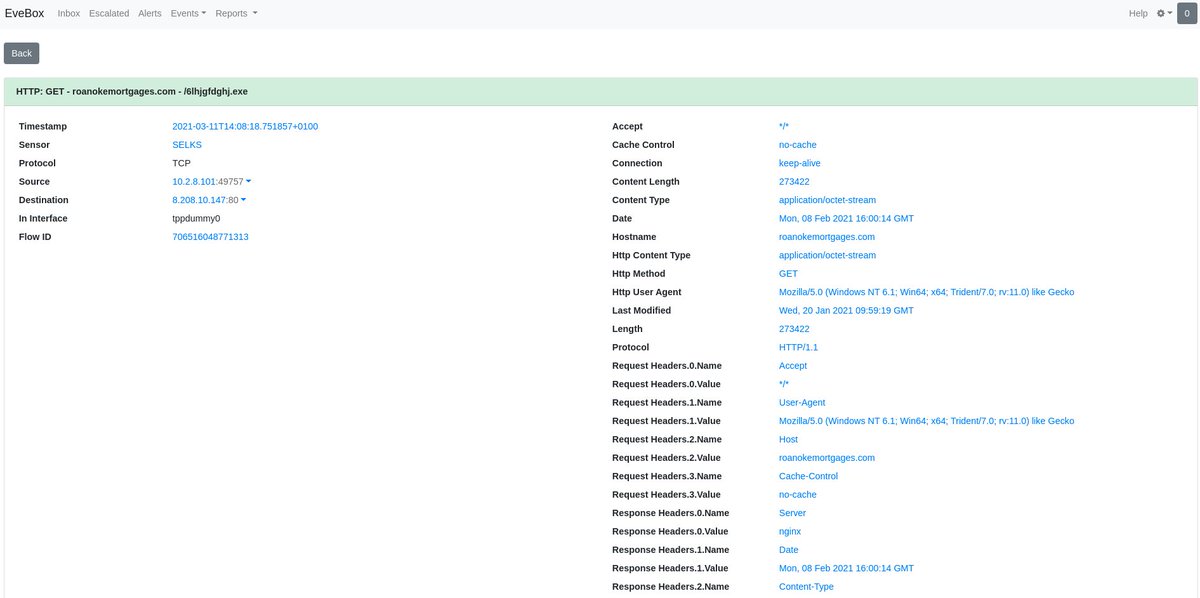Click the EveBox brand logo
This screenshot has width=1200, height=598.
point(24,13)
